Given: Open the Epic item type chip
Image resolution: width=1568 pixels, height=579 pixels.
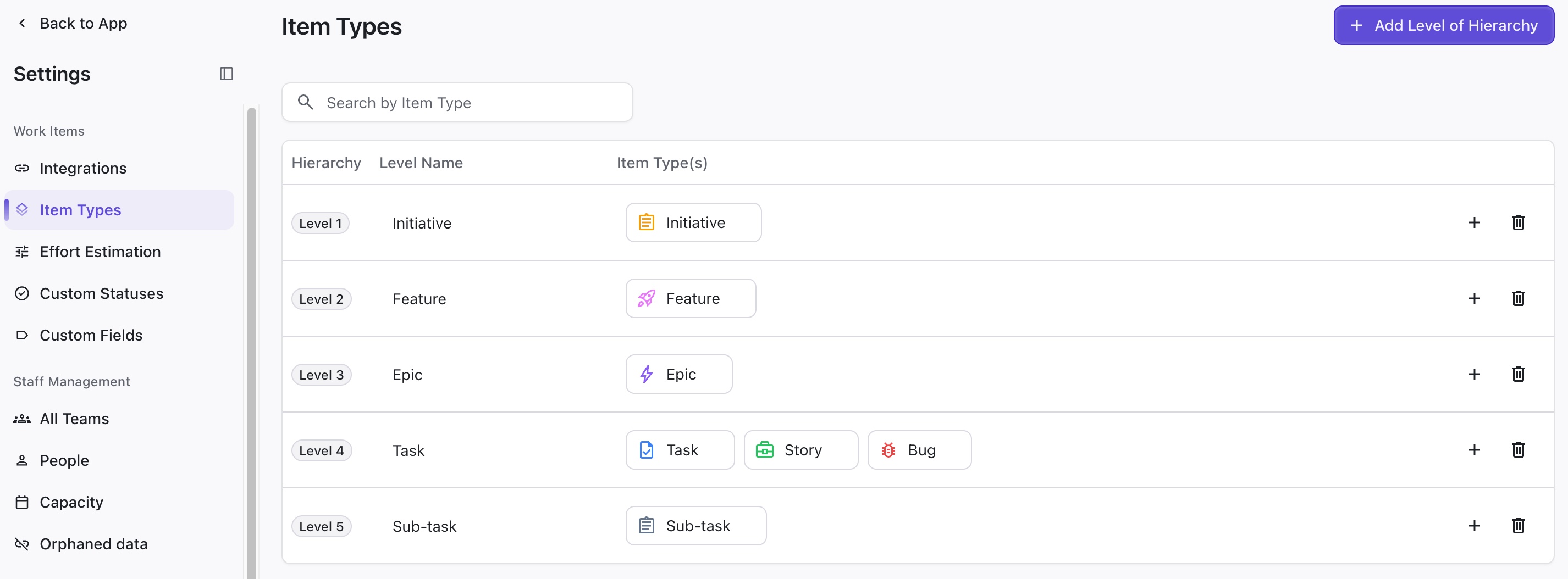Looking at the screenshot, I should coord(680,374).
